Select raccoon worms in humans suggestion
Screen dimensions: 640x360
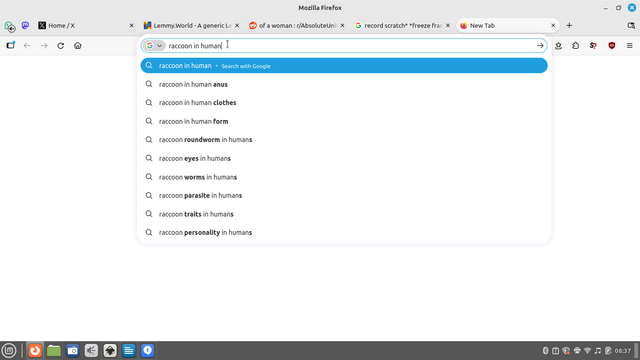pyautogui.click(x=344, y=177)
